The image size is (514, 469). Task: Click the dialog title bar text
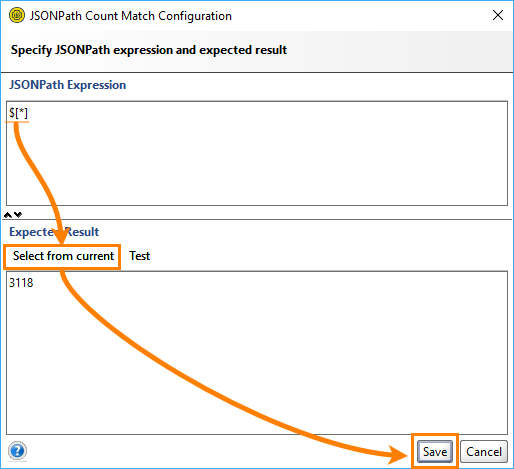[x=131, y=16]
